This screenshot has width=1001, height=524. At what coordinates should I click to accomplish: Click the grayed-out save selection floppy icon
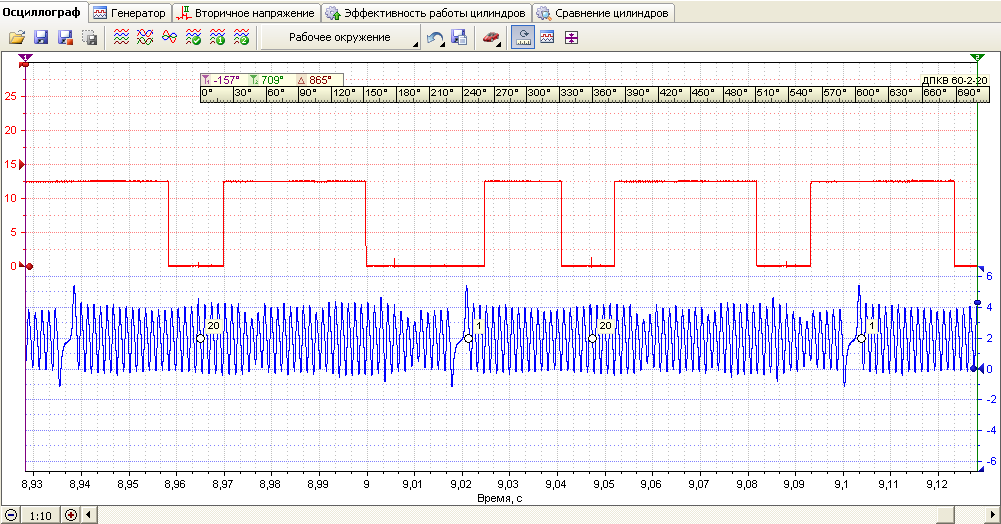coord(90,38)
